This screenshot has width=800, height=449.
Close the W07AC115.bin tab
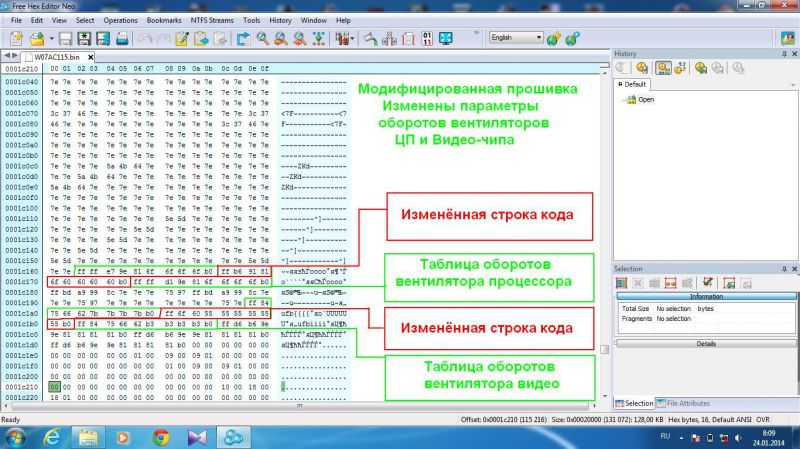[x=90, y=57]
